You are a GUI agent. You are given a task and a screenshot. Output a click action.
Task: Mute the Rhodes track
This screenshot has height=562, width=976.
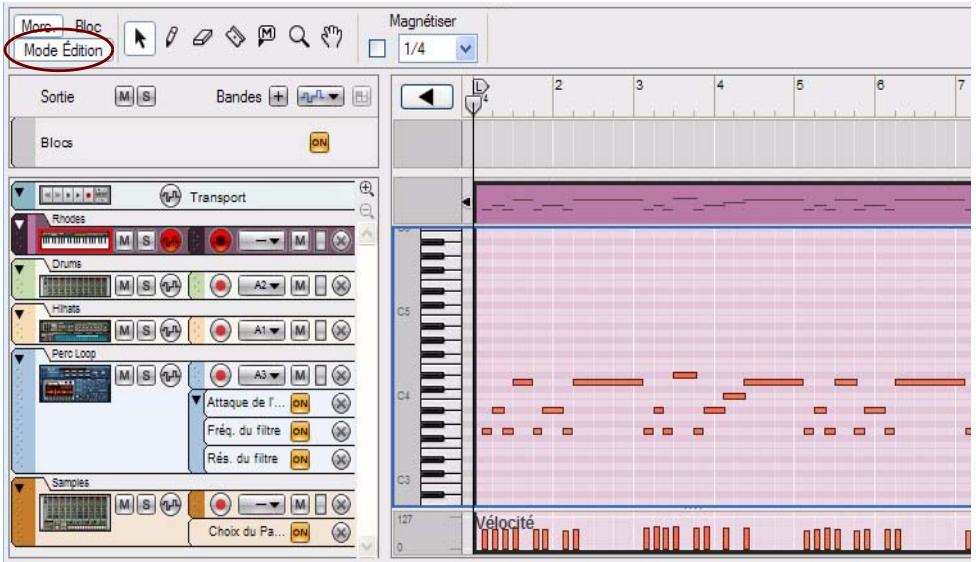pos(124,240)
